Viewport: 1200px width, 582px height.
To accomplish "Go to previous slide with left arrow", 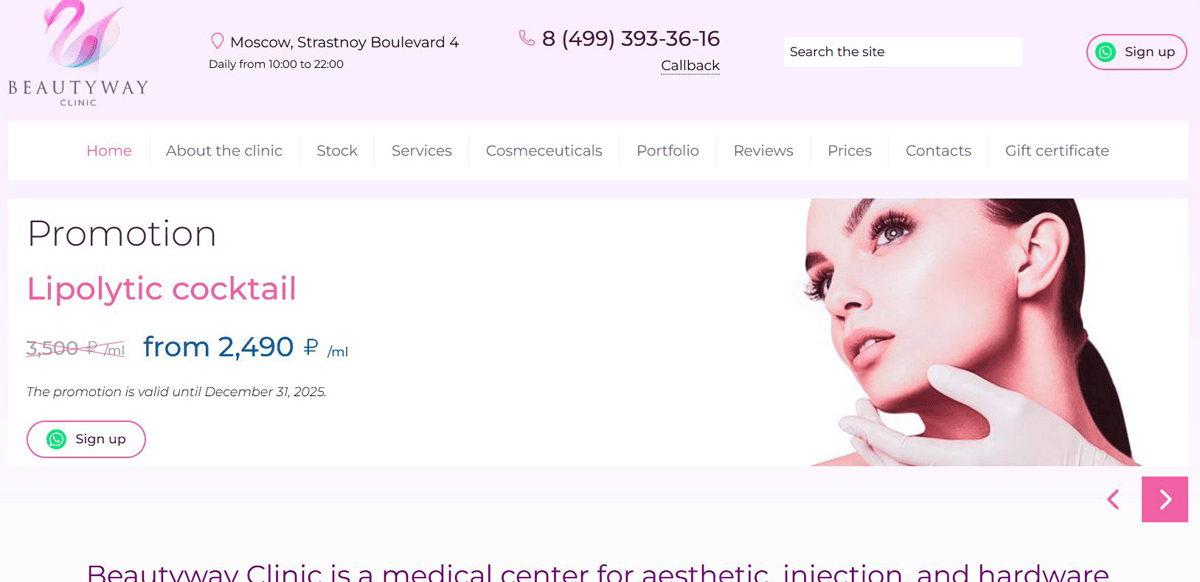I will coord(1113,499).
